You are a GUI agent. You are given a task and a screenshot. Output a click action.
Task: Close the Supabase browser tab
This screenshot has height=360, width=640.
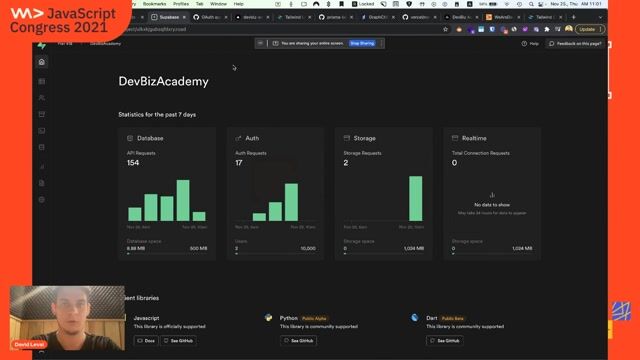point(184,17)
